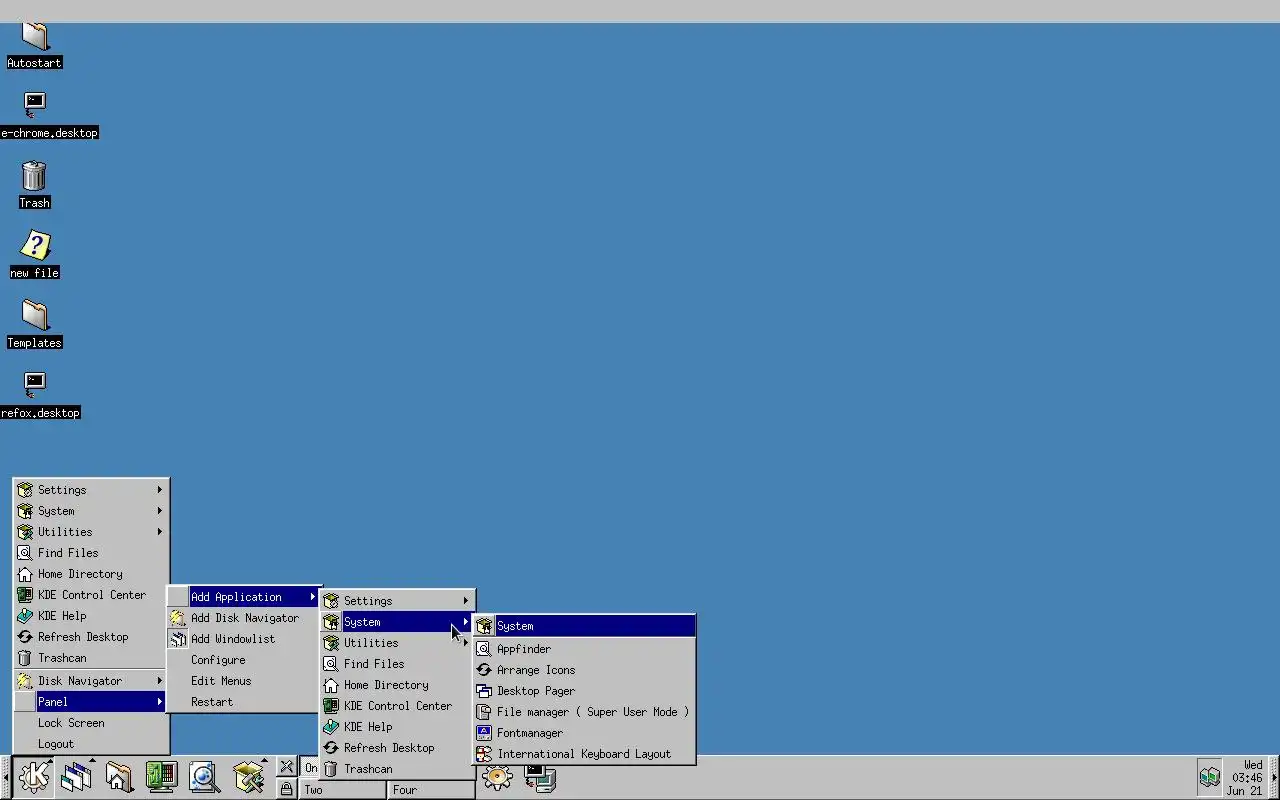
Task: Select Desktop Pager in the System submenu
Action: tap(584, 691)
